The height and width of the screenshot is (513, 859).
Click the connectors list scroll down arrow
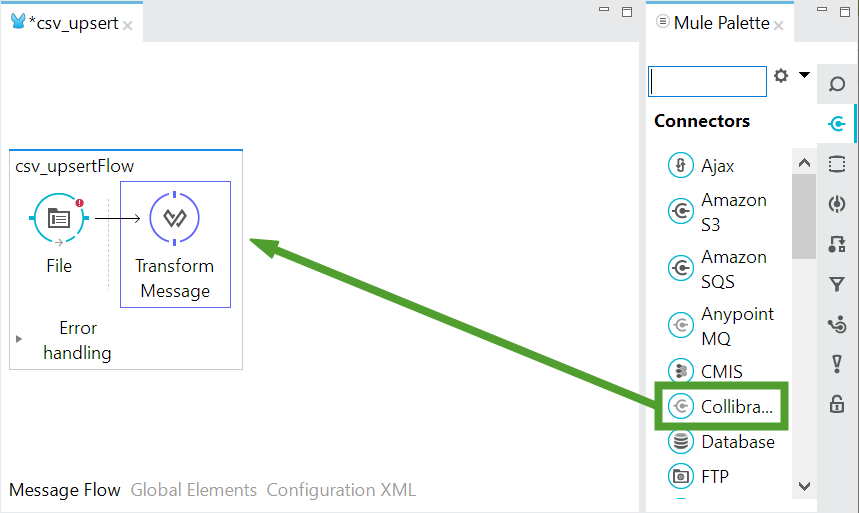coord(804,486)
